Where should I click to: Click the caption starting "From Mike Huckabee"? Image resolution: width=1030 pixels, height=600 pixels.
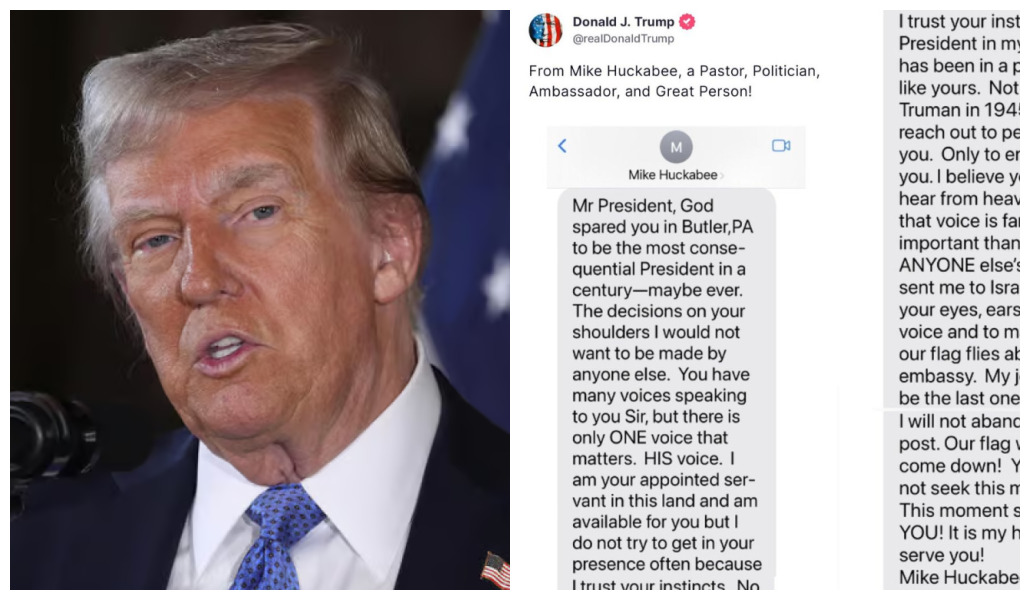tap(674, 81)
